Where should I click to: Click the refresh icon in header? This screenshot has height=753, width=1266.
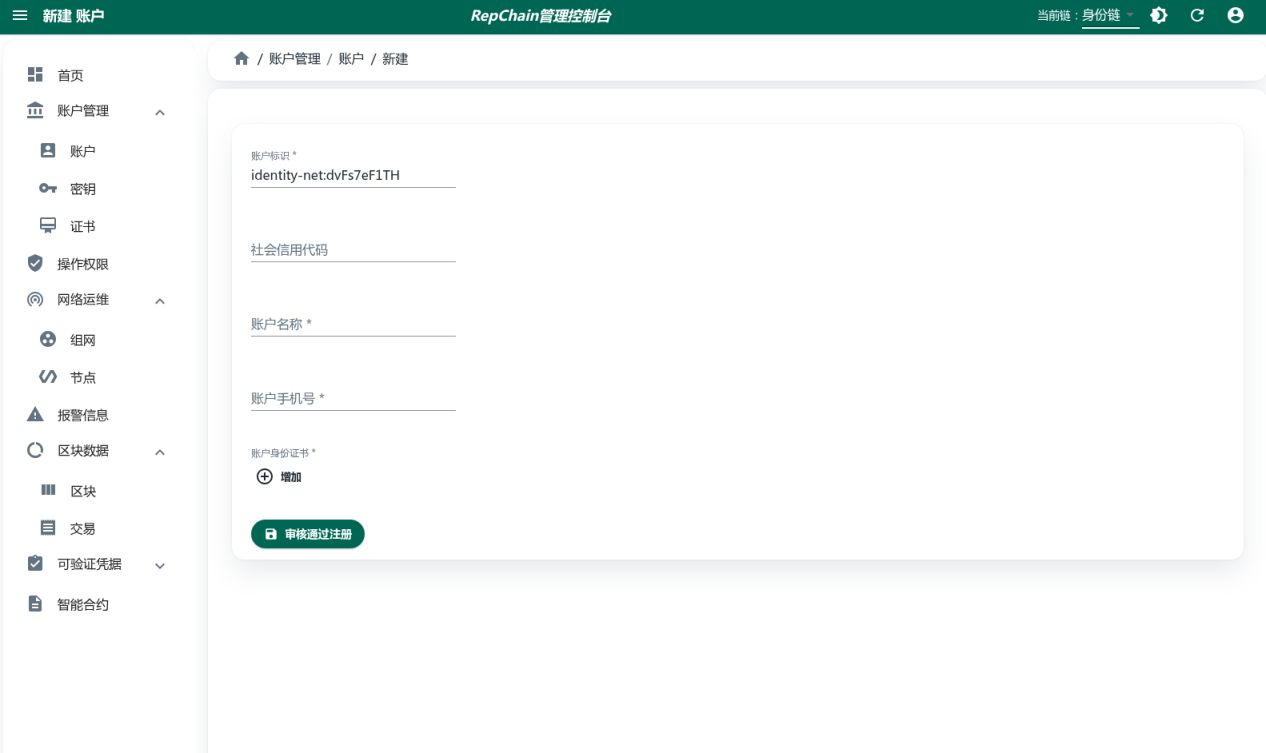pyautogui.click(x=1197, y=16)
